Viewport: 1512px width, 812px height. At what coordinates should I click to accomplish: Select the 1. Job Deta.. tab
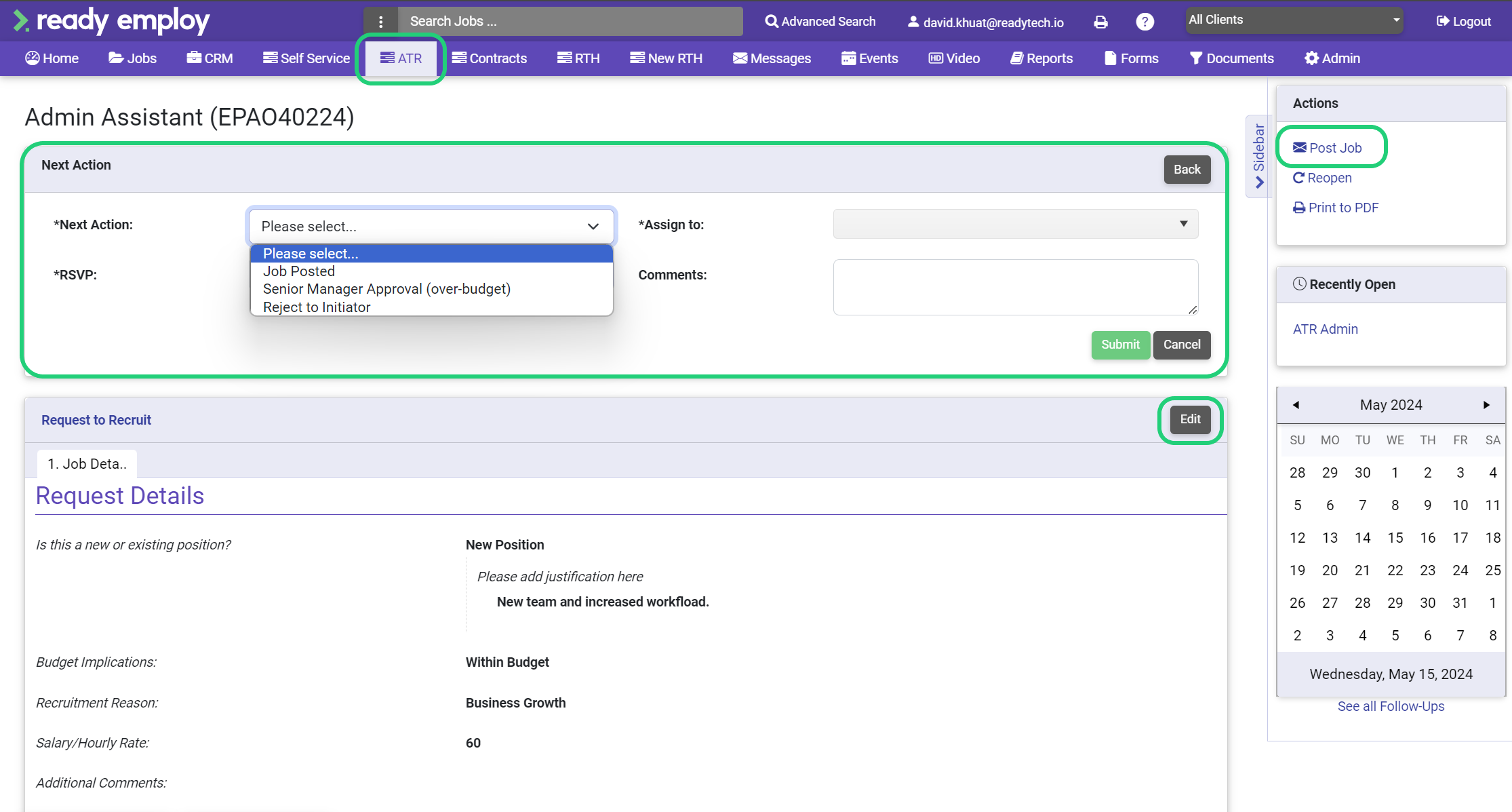point(87,464)
